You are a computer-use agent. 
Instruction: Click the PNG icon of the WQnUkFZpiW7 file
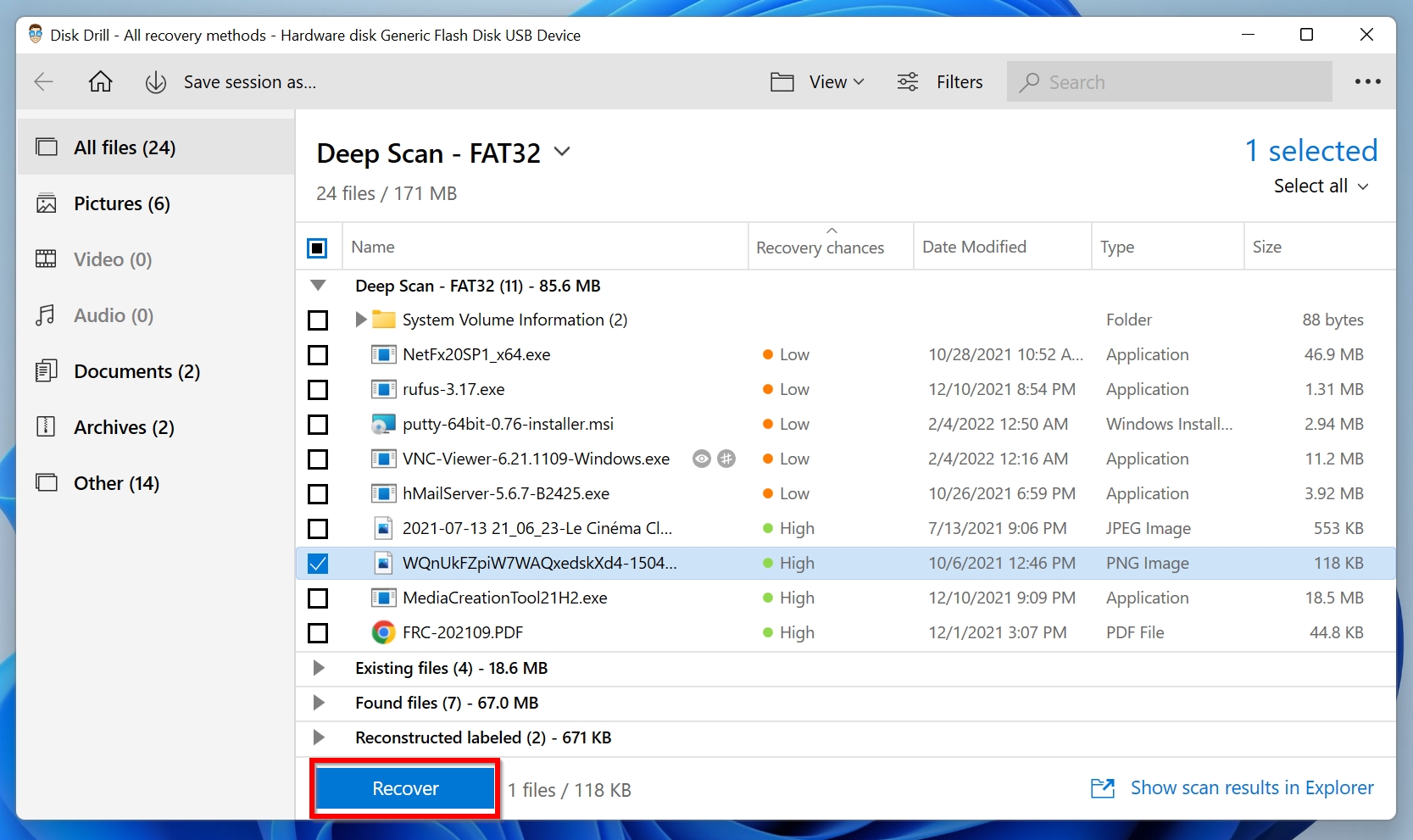tap(384, 563)
